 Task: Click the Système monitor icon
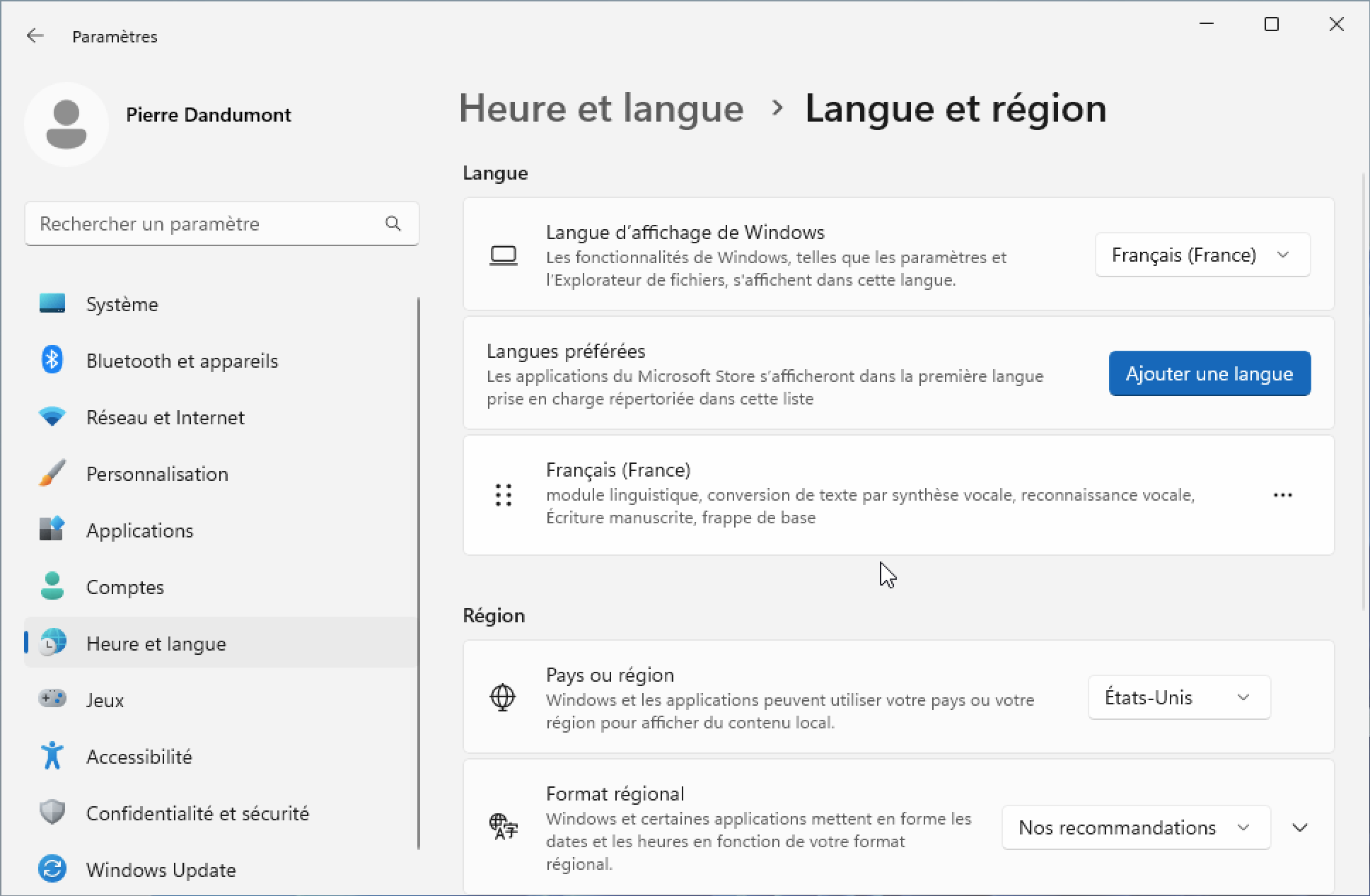52,303
